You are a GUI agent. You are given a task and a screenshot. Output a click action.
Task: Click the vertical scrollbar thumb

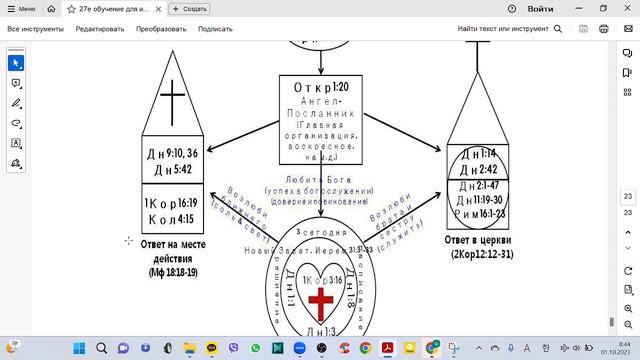coord(611,322)
